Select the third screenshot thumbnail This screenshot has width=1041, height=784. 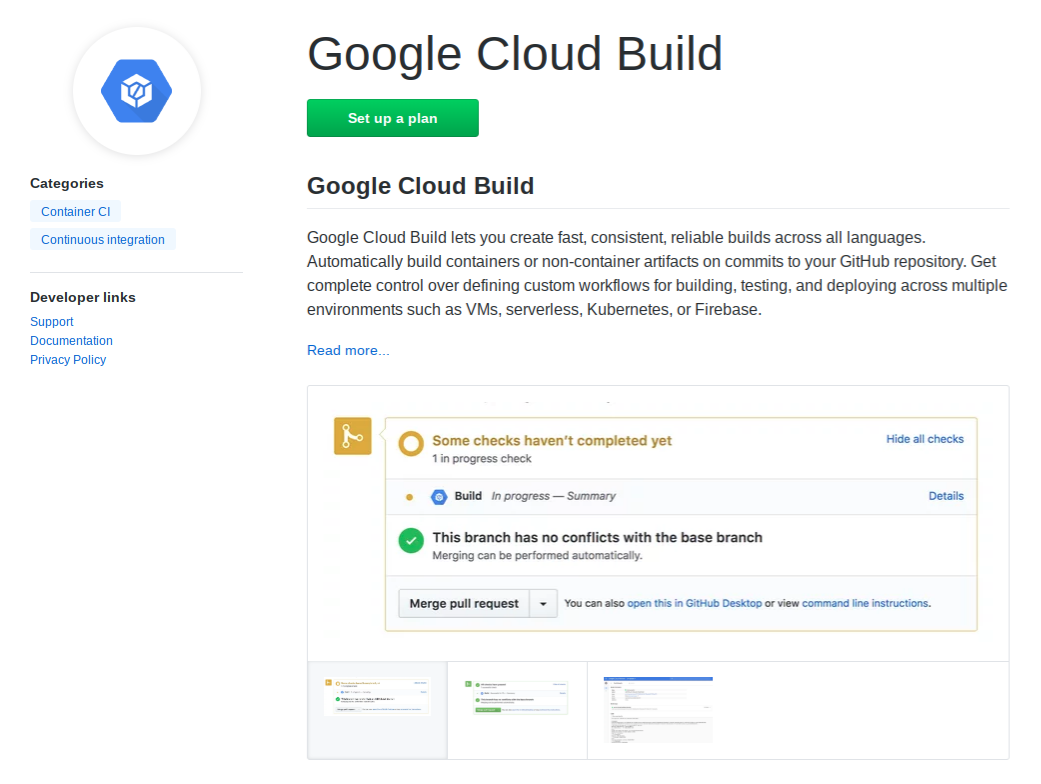tap(658, 710)
